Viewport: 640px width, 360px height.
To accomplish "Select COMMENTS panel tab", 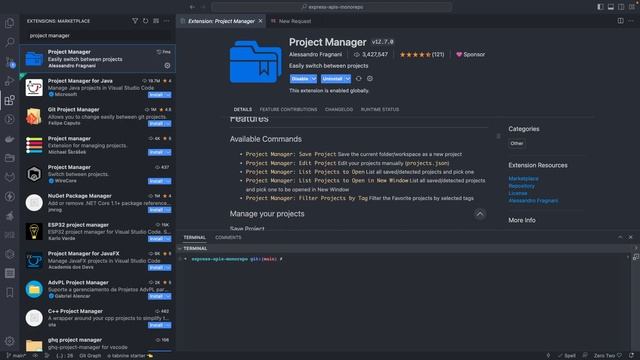I will pos(228,237).
